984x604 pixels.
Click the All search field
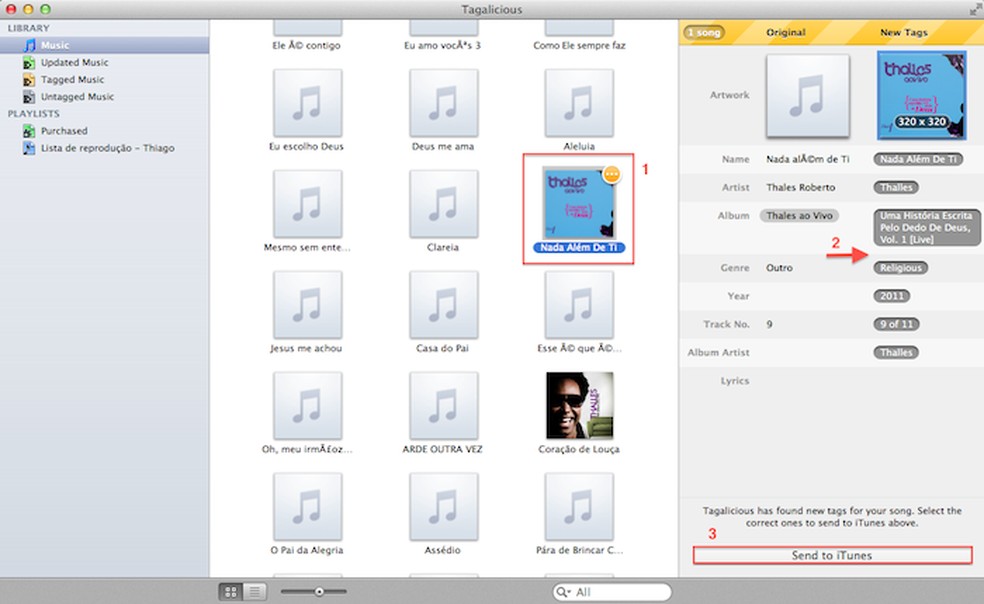pos(612,592)
